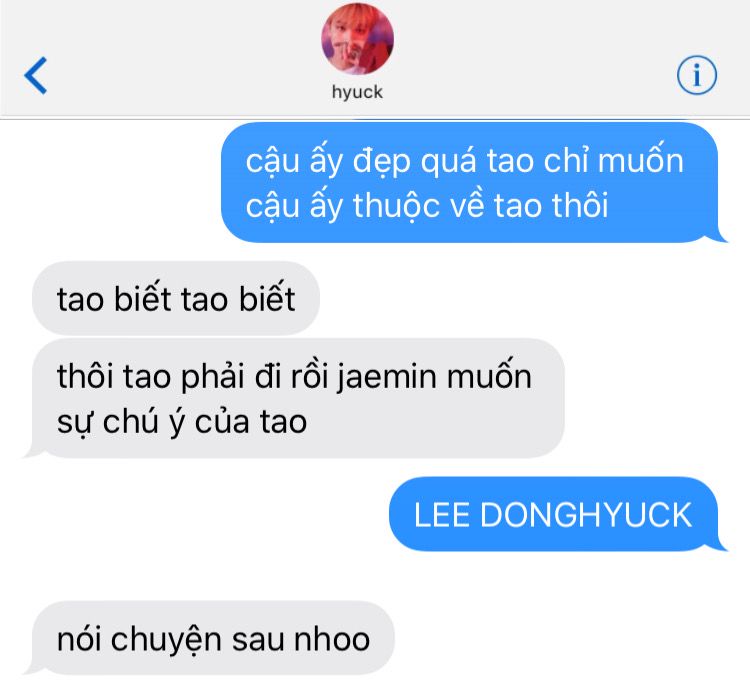
Task: Select the "LEE DONGHYUCK" sent message
Action: 554,514
